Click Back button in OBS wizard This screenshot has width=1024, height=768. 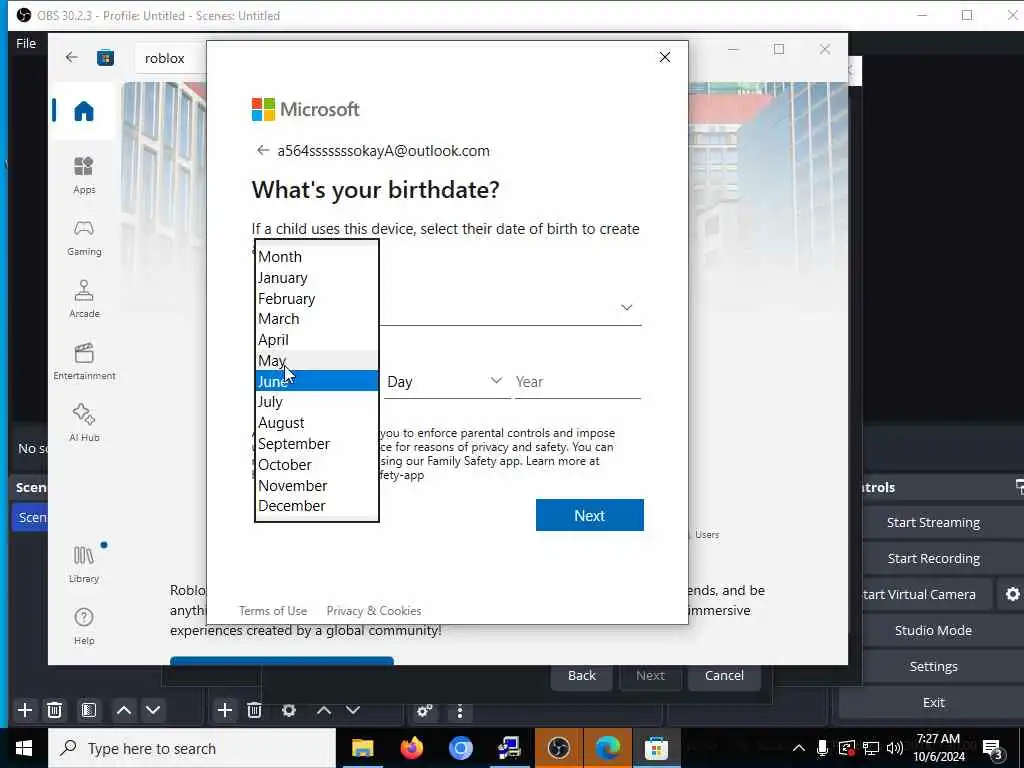tap(581, 675)
